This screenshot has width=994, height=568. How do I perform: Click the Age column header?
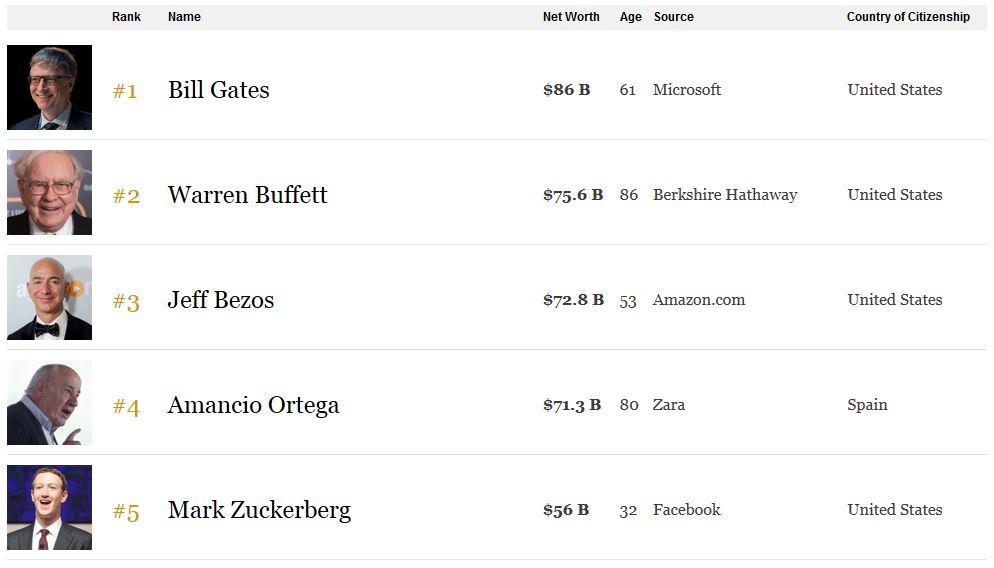pyautogui.click(x=630, y=17)
